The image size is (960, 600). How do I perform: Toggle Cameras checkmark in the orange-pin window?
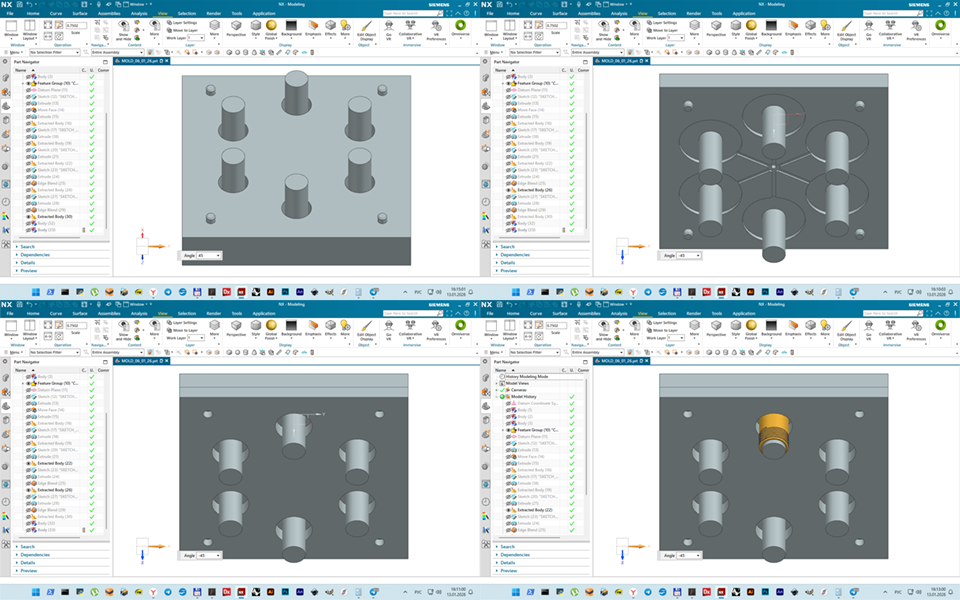502,390
